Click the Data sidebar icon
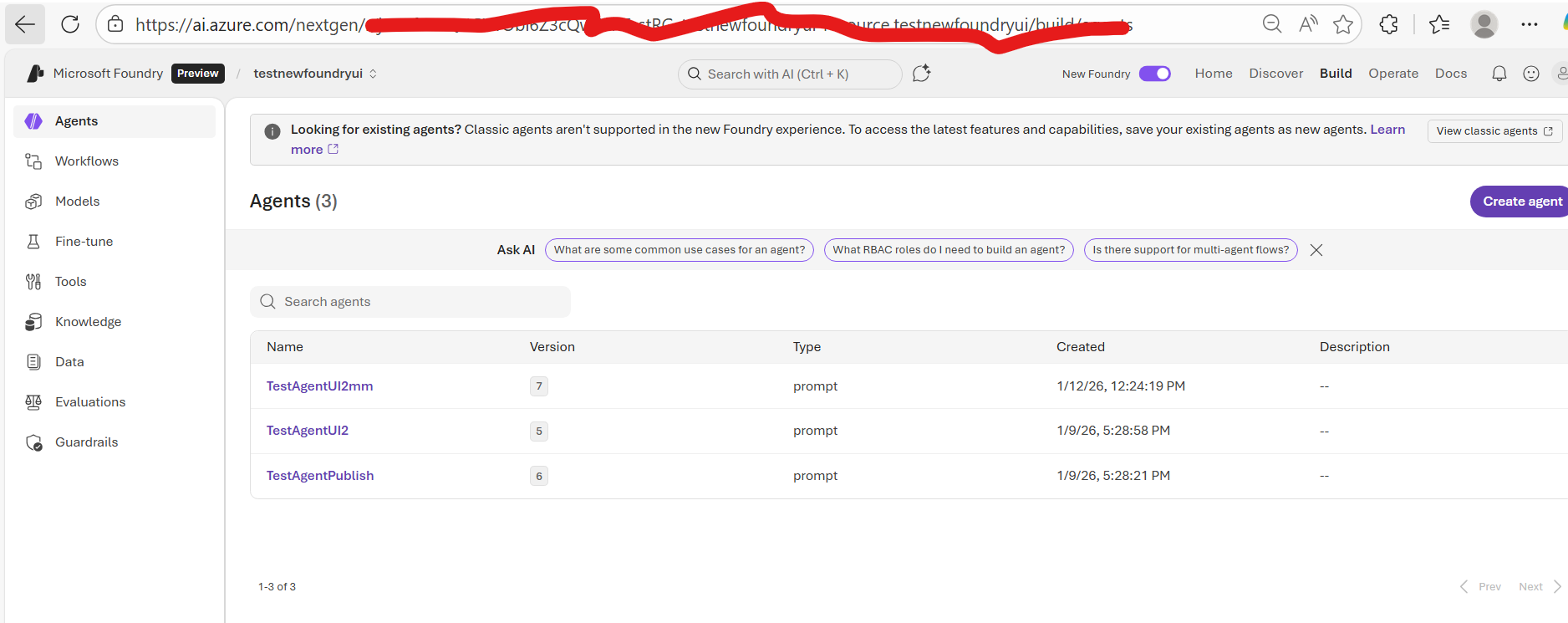Screen dimensions: 1568x623 tap(33, 362)
